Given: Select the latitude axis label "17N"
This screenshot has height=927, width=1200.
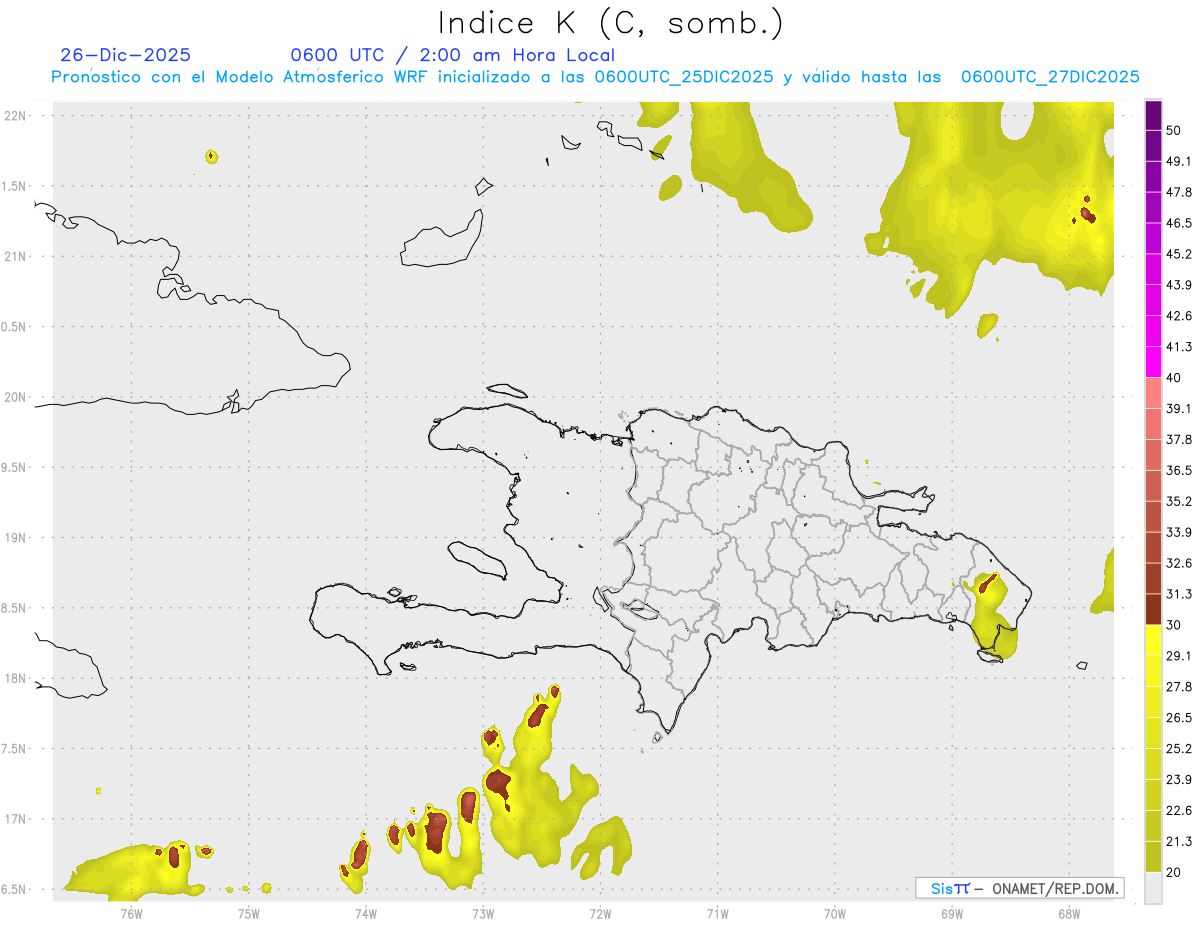Looking at the screenshot, I should coord(14,820).
